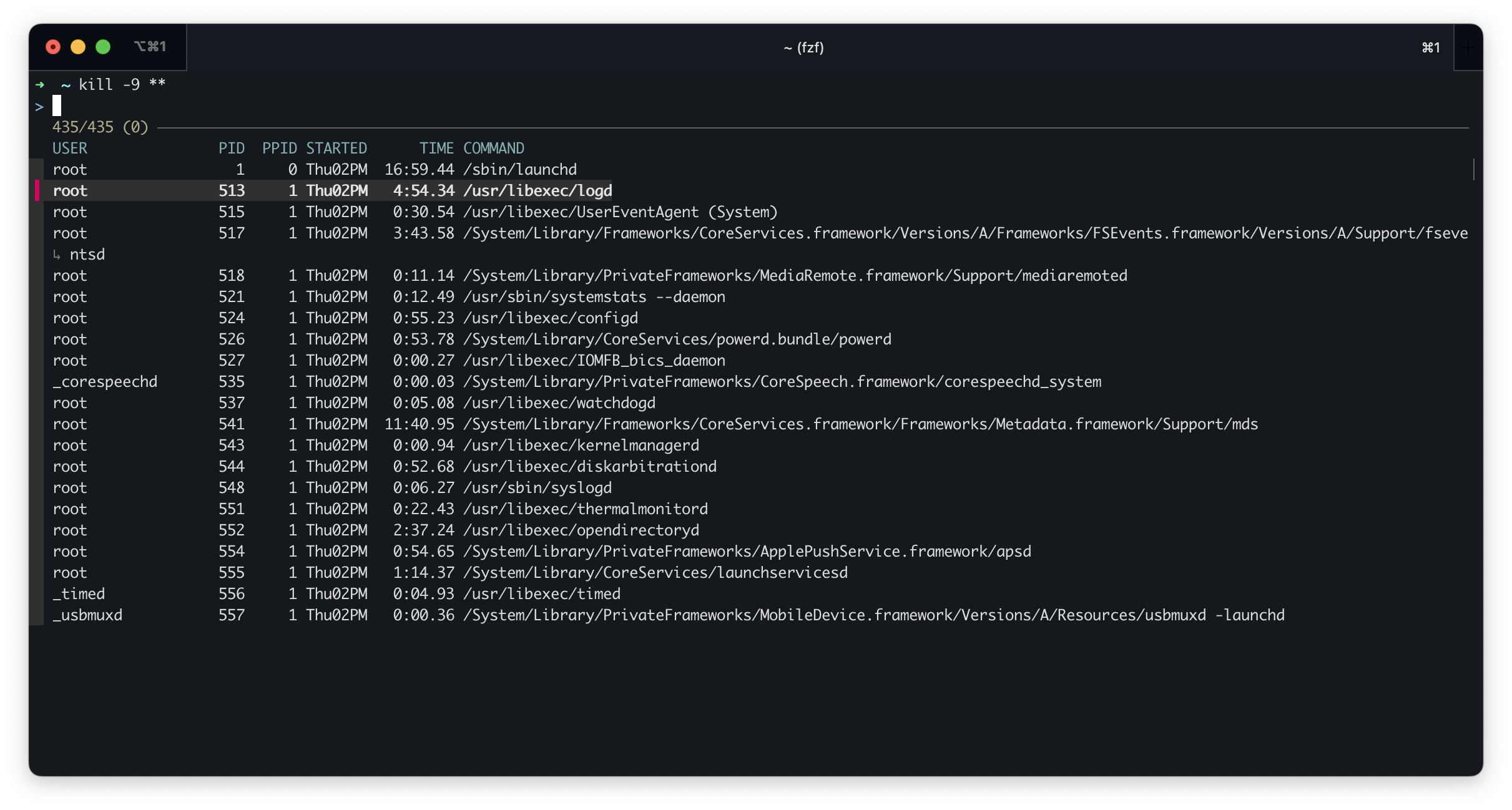Image resolution: width=1512 pixels, height=810 pixels.
Task: Click the new tab plus button
Action: (1468, 47)
